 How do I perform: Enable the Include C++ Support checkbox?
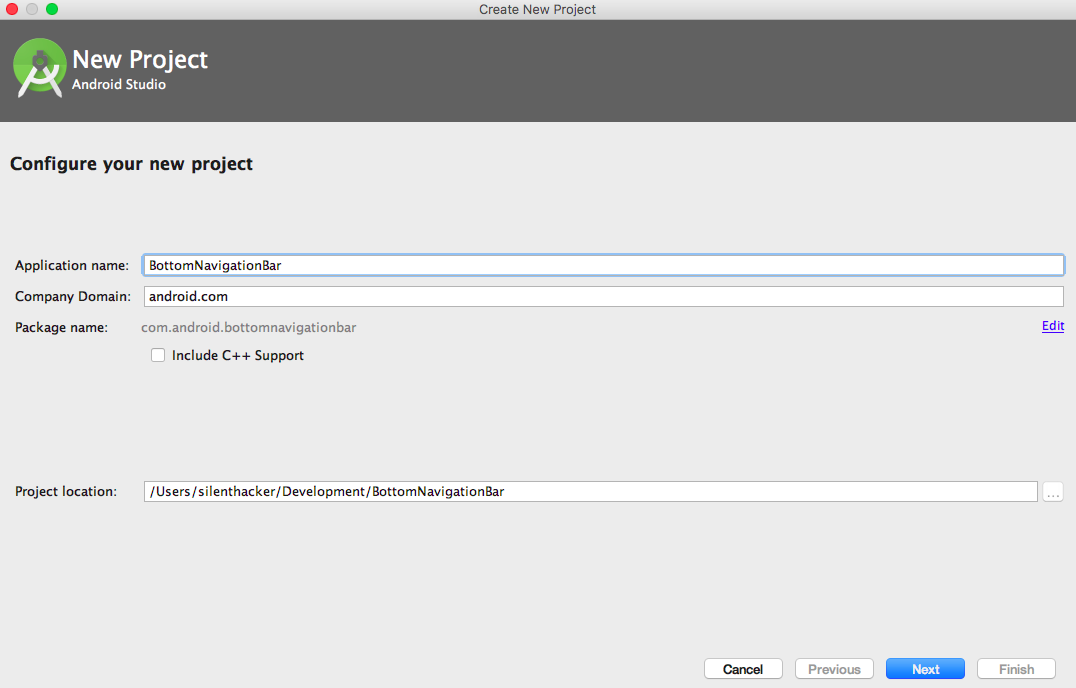(x=157, y=355)
